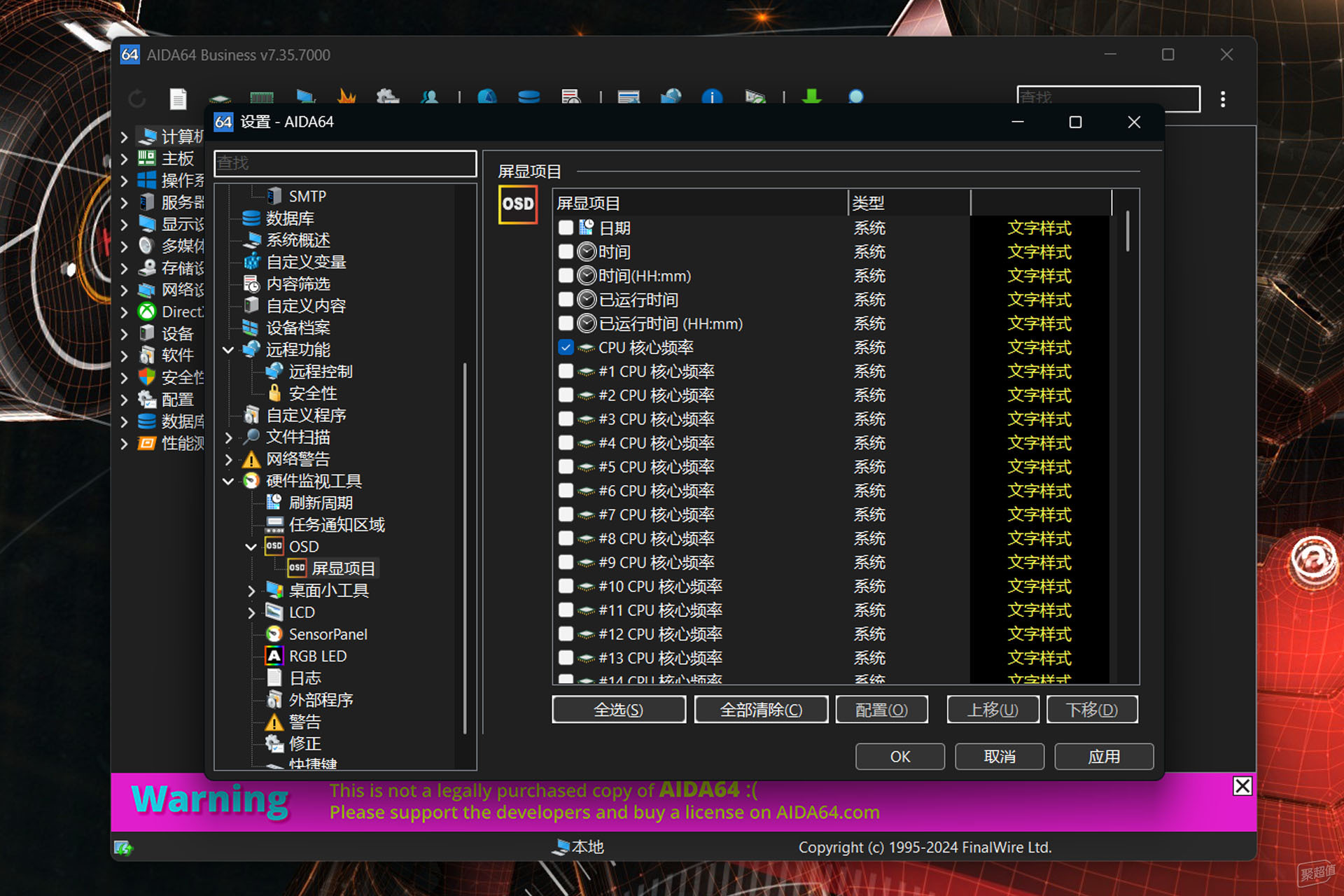Check the 时间(HH:mm) item checkbox
The width and height of the screenshot is (1344, 896).
(x=566, y=276)
